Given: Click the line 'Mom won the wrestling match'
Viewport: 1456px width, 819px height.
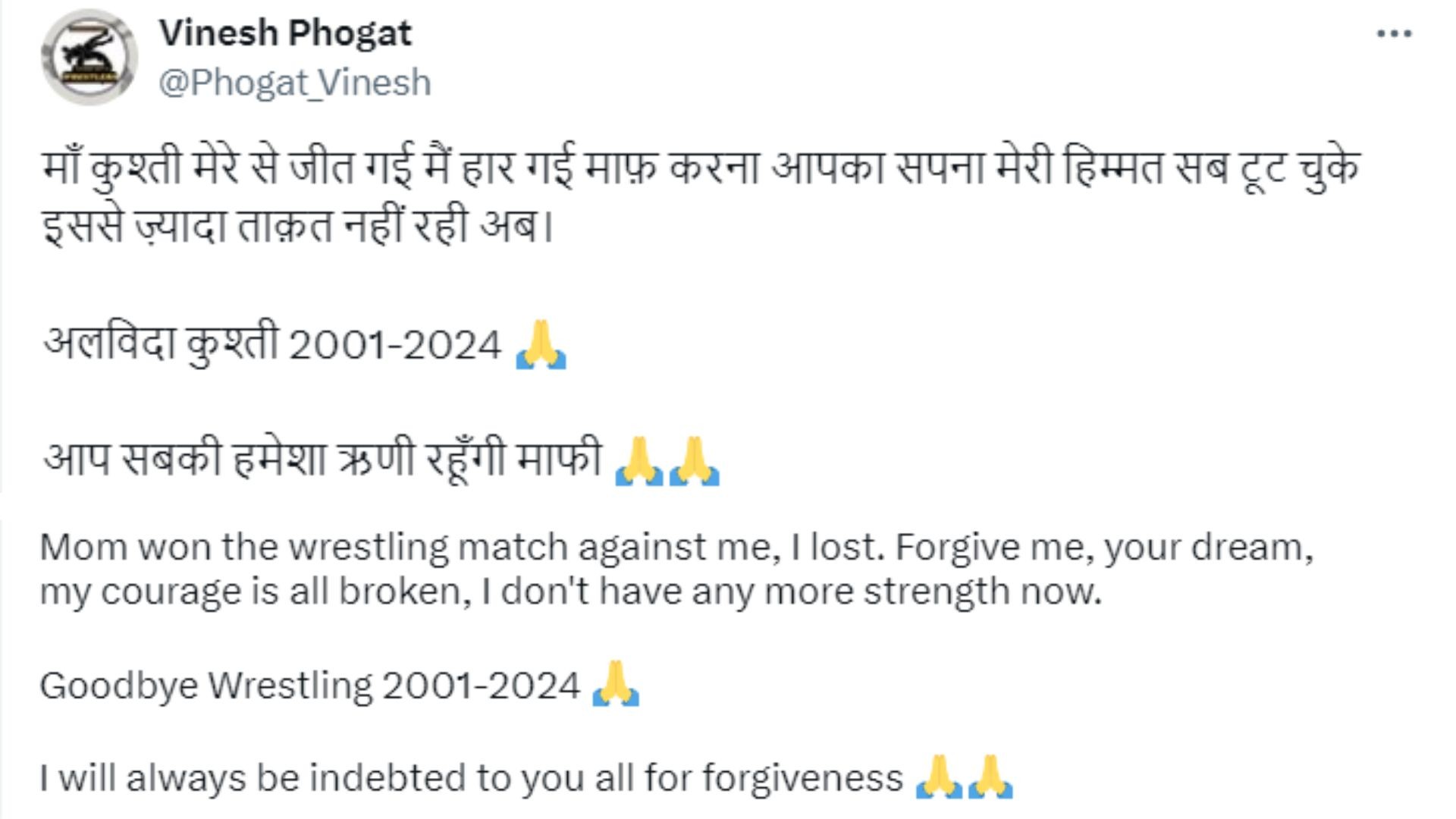Looking at the screenshot, I should [303, 548].
